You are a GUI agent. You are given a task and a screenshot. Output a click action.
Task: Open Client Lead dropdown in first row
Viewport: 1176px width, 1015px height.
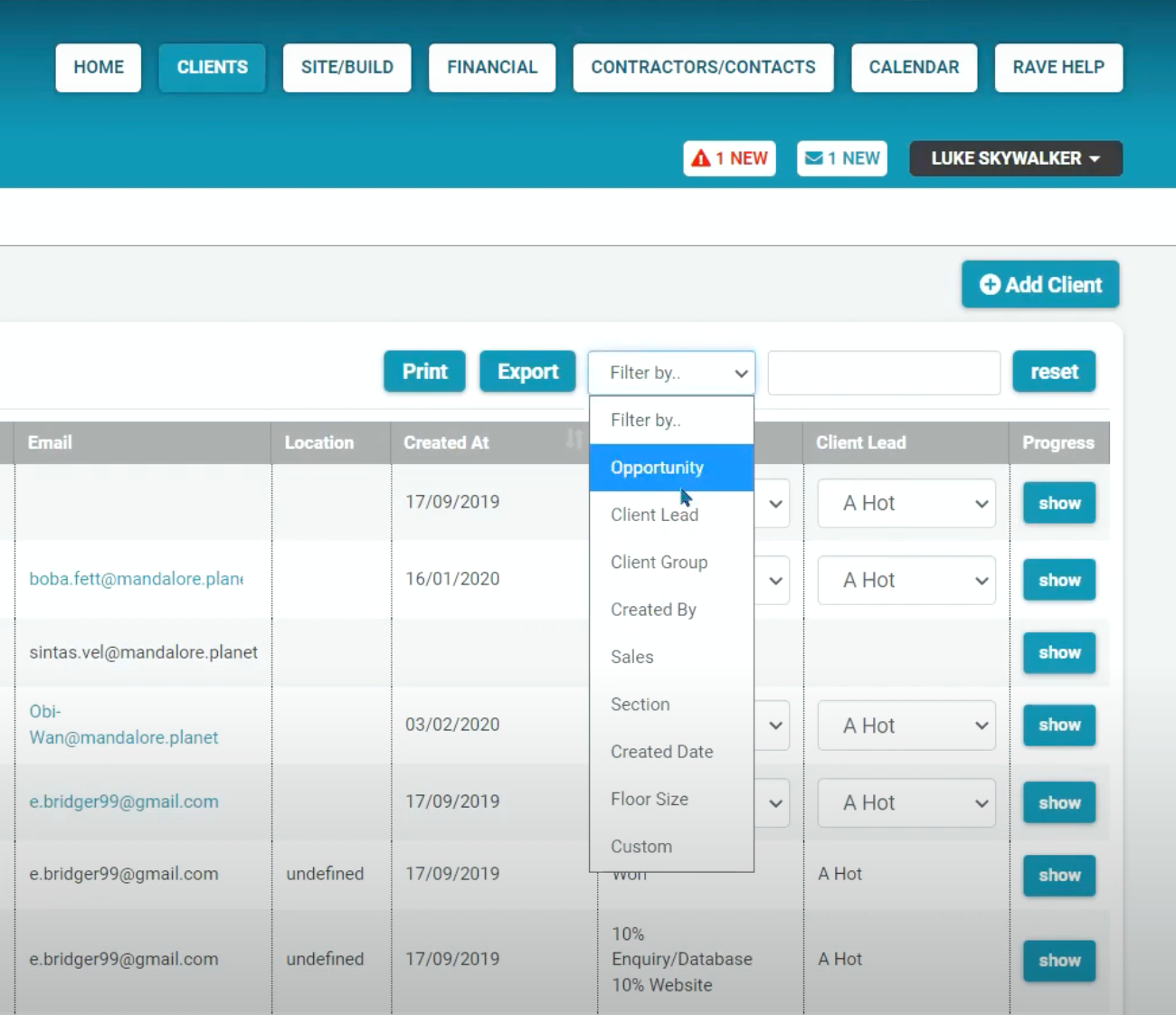906,504
